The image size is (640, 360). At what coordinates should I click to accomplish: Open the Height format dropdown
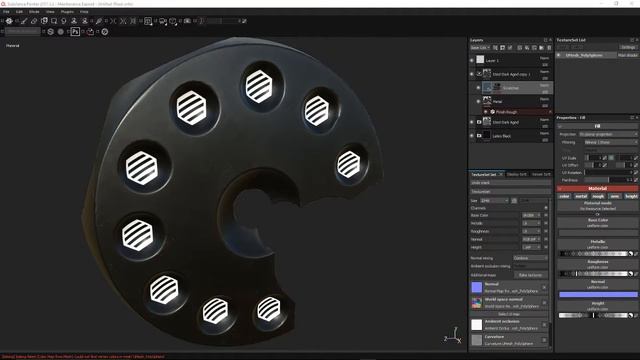[x=531, y=247]
